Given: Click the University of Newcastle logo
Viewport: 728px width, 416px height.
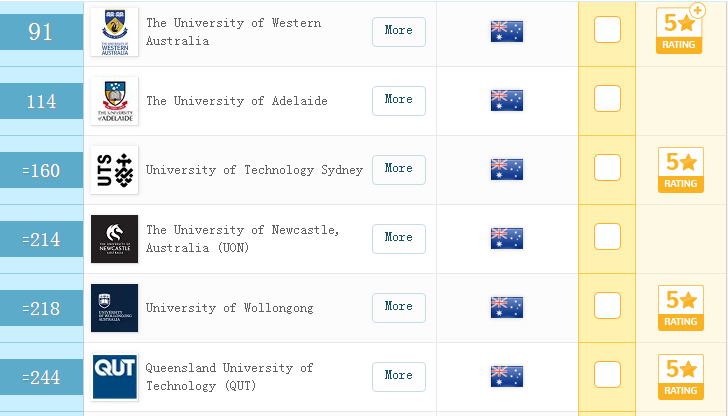Looking at the screenshot, I should [114, 239].
